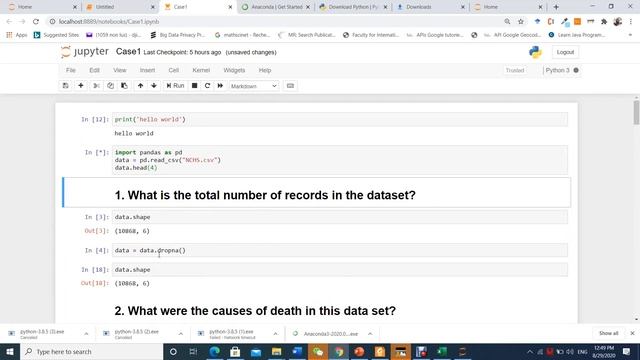Open the Cell menu

coord(173,70)
